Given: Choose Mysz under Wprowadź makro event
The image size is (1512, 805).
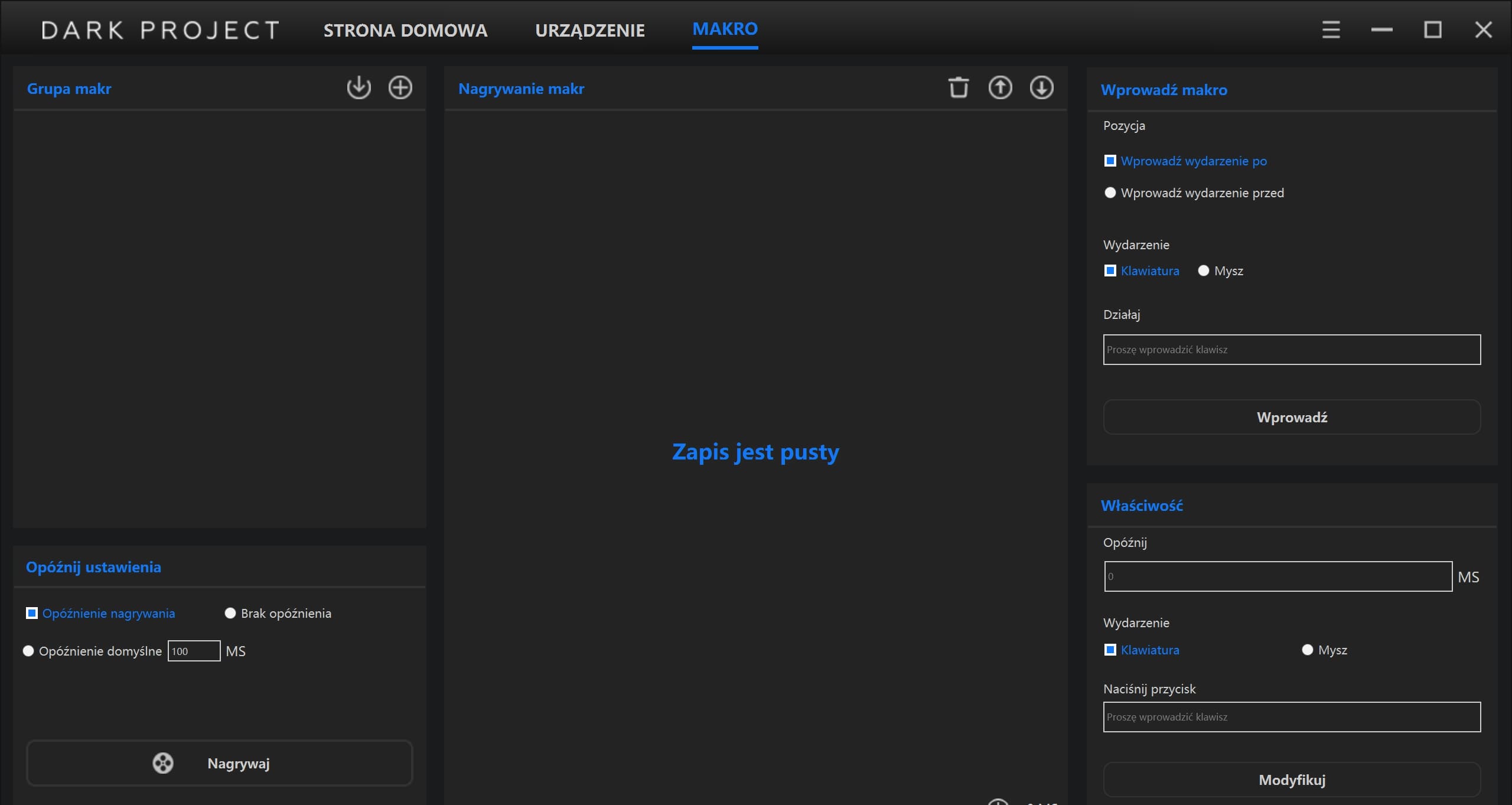Looking at the screenshot, I should 1204,271.
